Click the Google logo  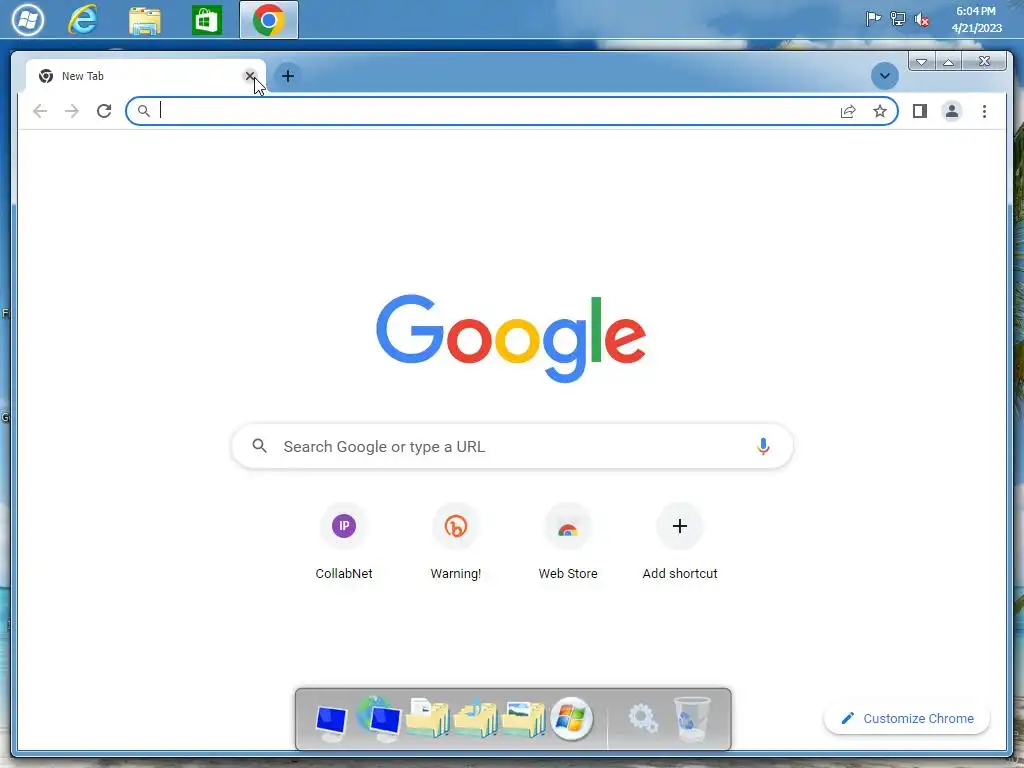[511, 338]
